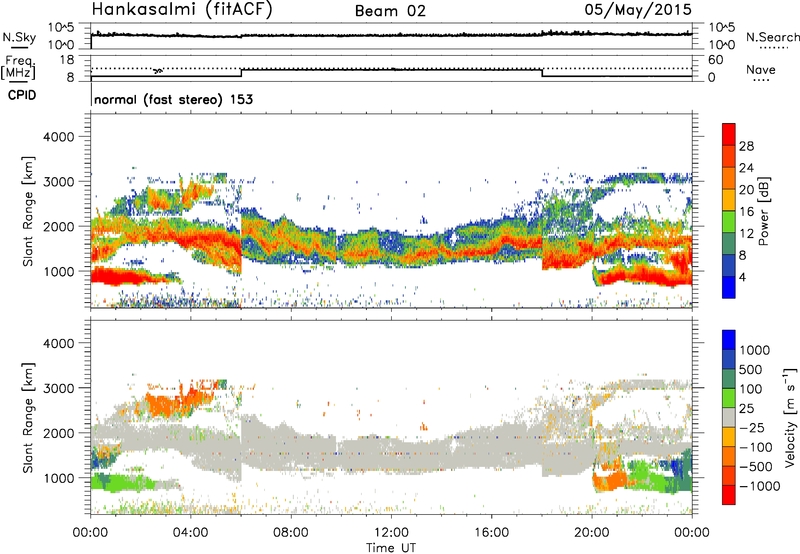Click the 'N.Sky' legend label
800x554 pixels.
(x=19, y=37)
